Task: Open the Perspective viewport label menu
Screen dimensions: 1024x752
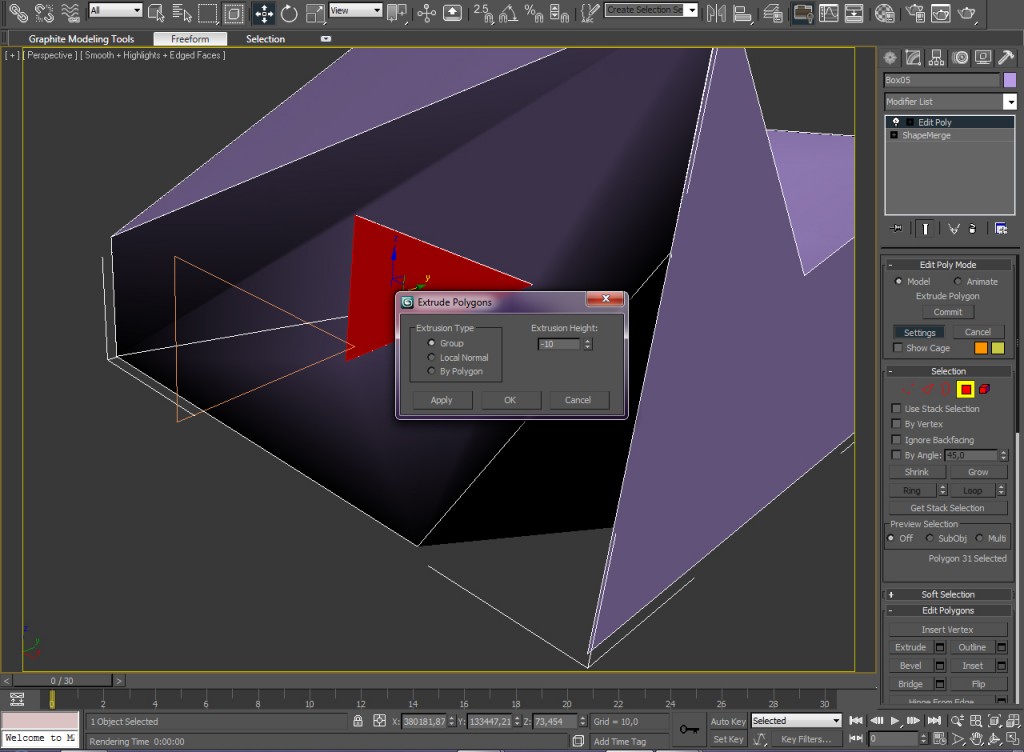Action: pos(50,55)
